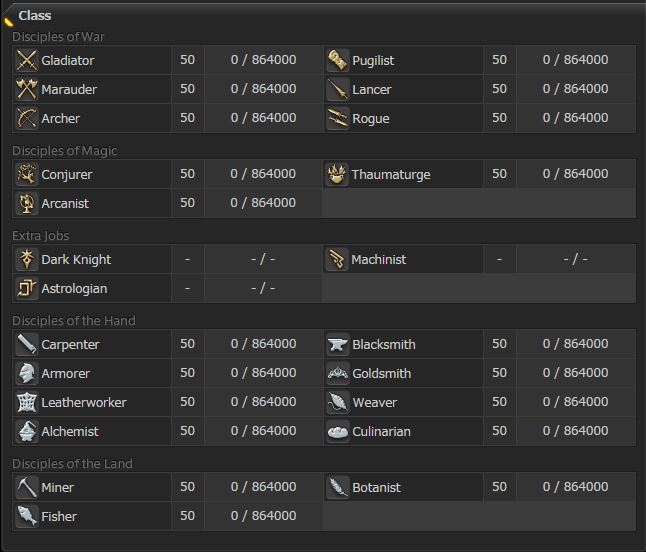The height and width of the screenshot is (552, 646).
Task: Click the Goldsmith class row label
Action: [x=382, y=374]
